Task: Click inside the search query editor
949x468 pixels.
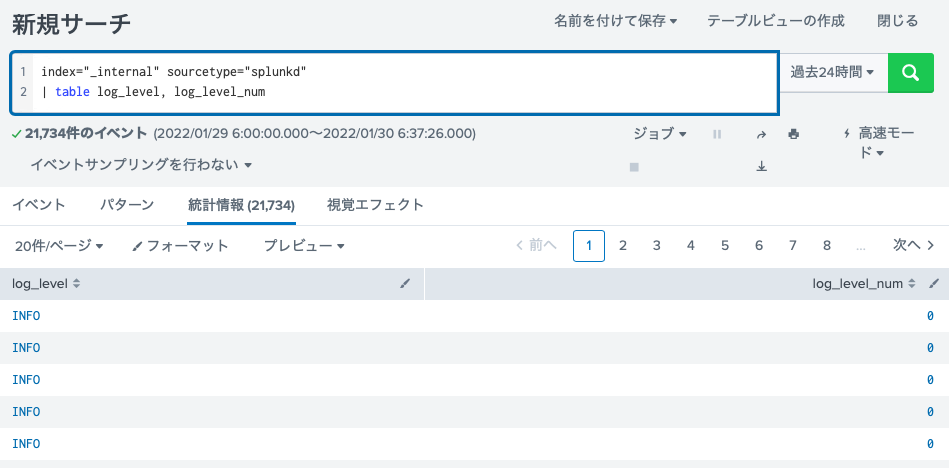Action: click(395, 83)
